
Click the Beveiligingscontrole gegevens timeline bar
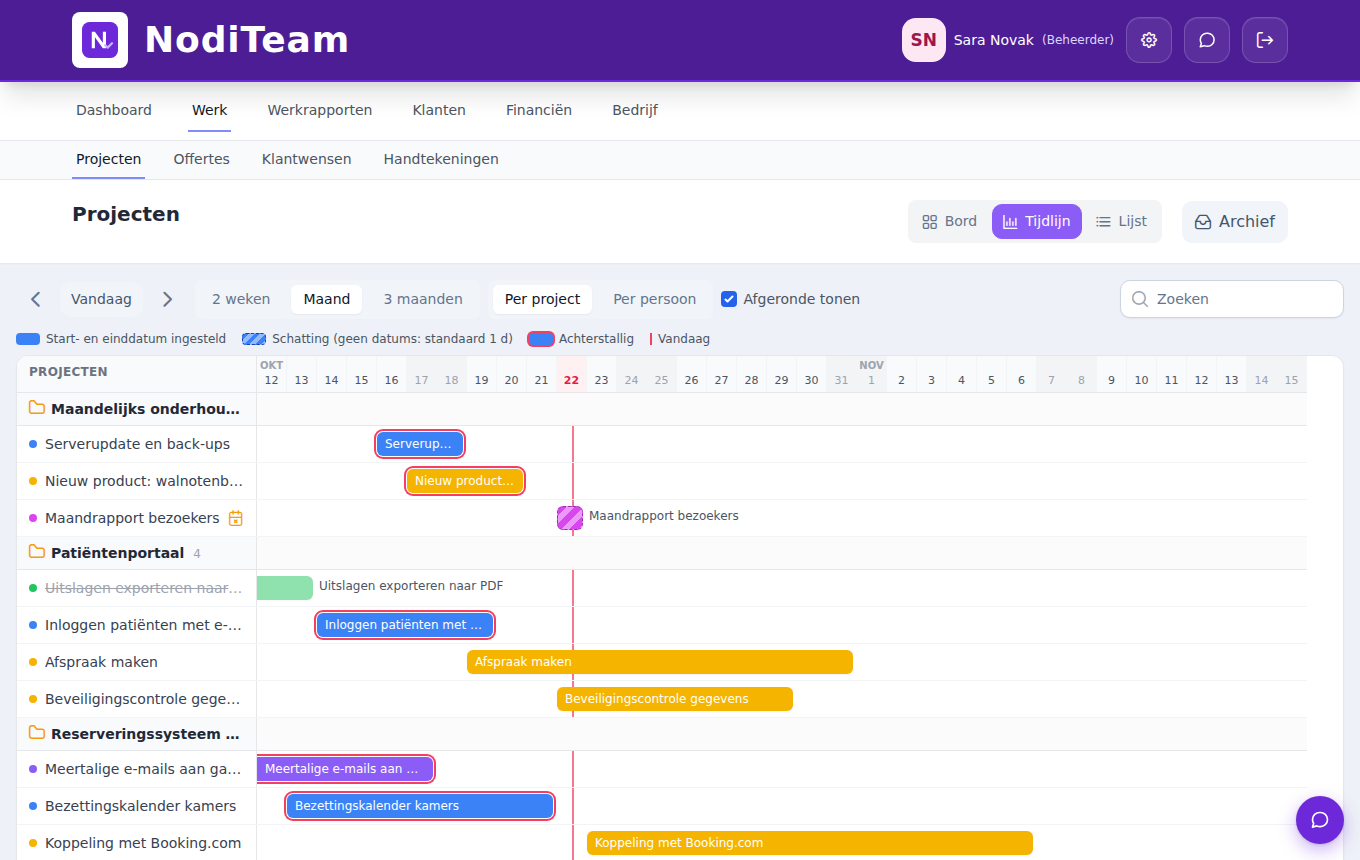point(675,699)
